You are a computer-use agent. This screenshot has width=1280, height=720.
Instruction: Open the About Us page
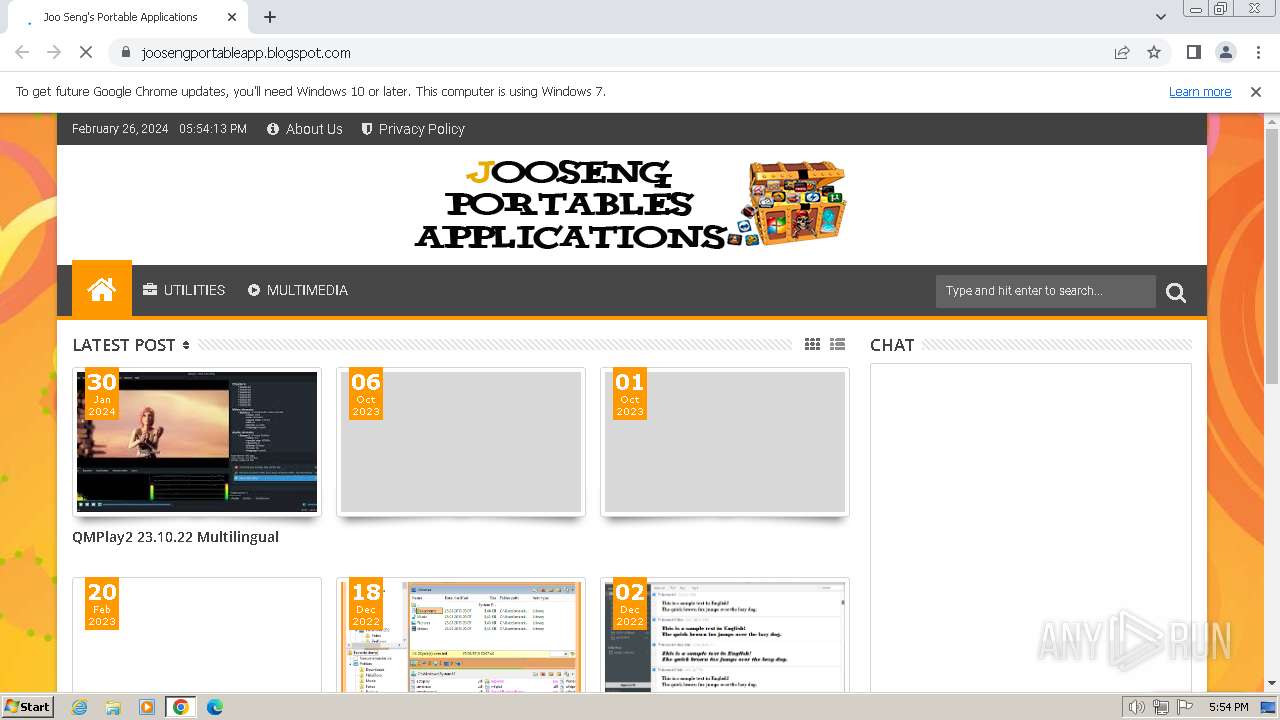pos(305,129)
